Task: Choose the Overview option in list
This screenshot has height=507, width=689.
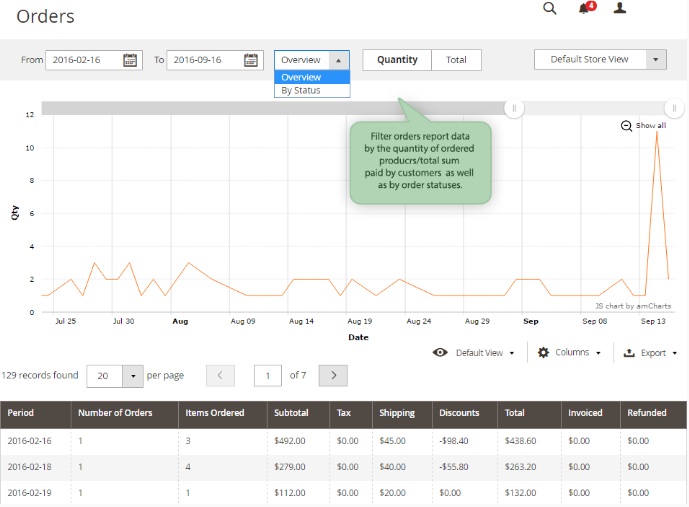Action: click(301, 77)
